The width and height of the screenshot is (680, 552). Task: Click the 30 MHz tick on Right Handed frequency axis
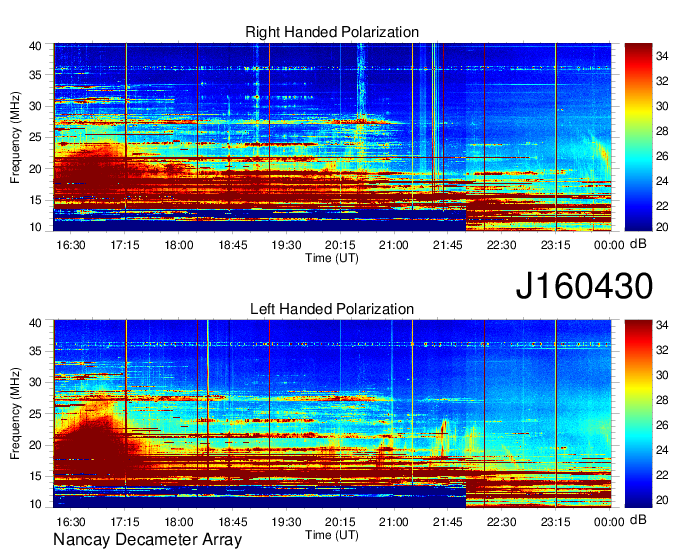pos(35,106)
